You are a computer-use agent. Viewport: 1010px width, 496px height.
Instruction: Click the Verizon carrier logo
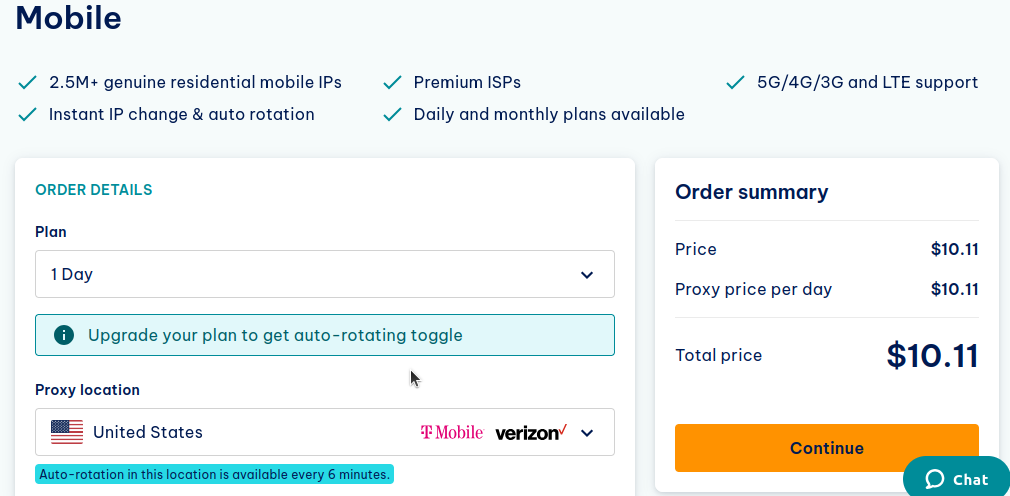(531, 432)
